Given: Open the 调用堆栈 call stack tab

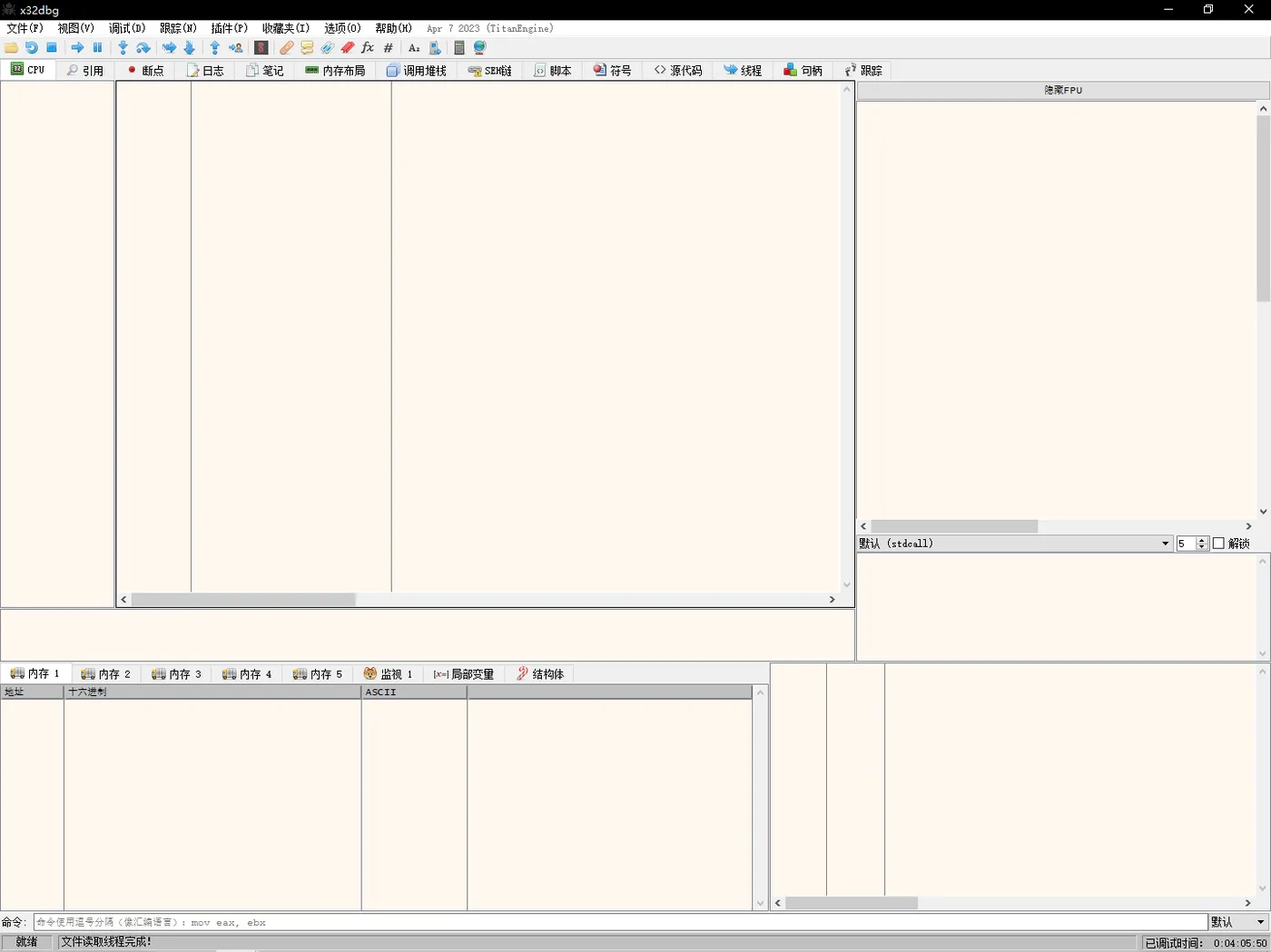Looking at the screenshot, I should (416, 70).
